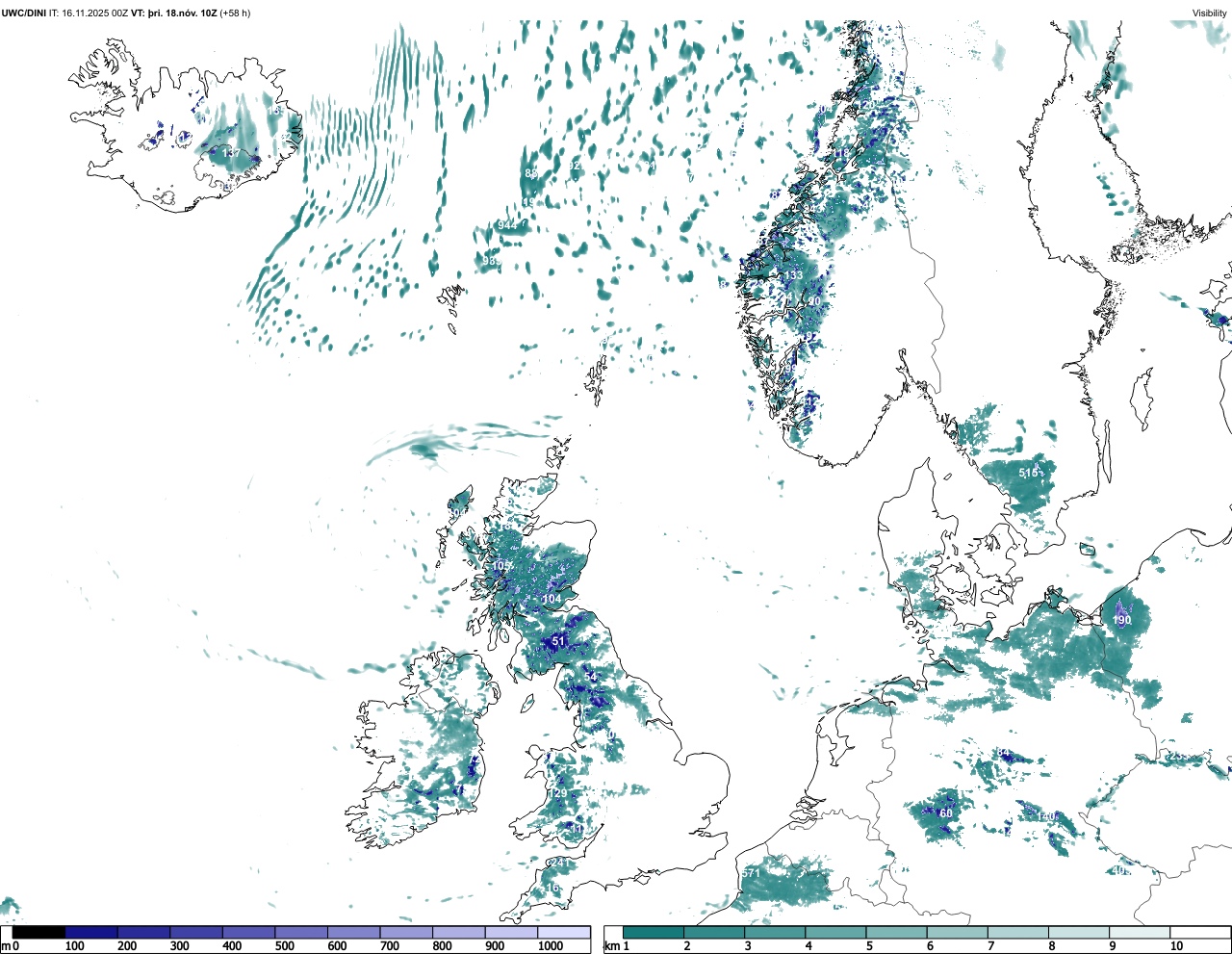This screenshot has width=1232, height=954.
Task: Click the pale swatch between 6 and 7 km
Action: pyautogui.click(x=957, y=932)
